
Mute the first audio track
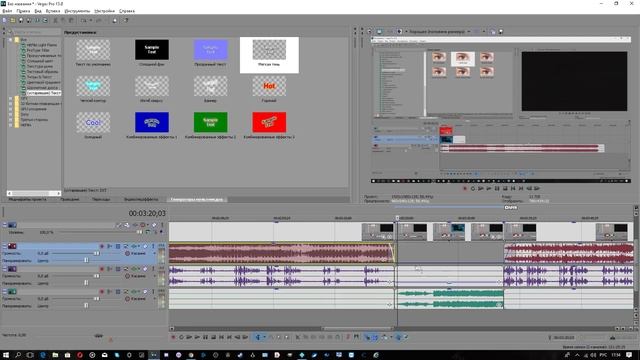click(x=144, y=247)
